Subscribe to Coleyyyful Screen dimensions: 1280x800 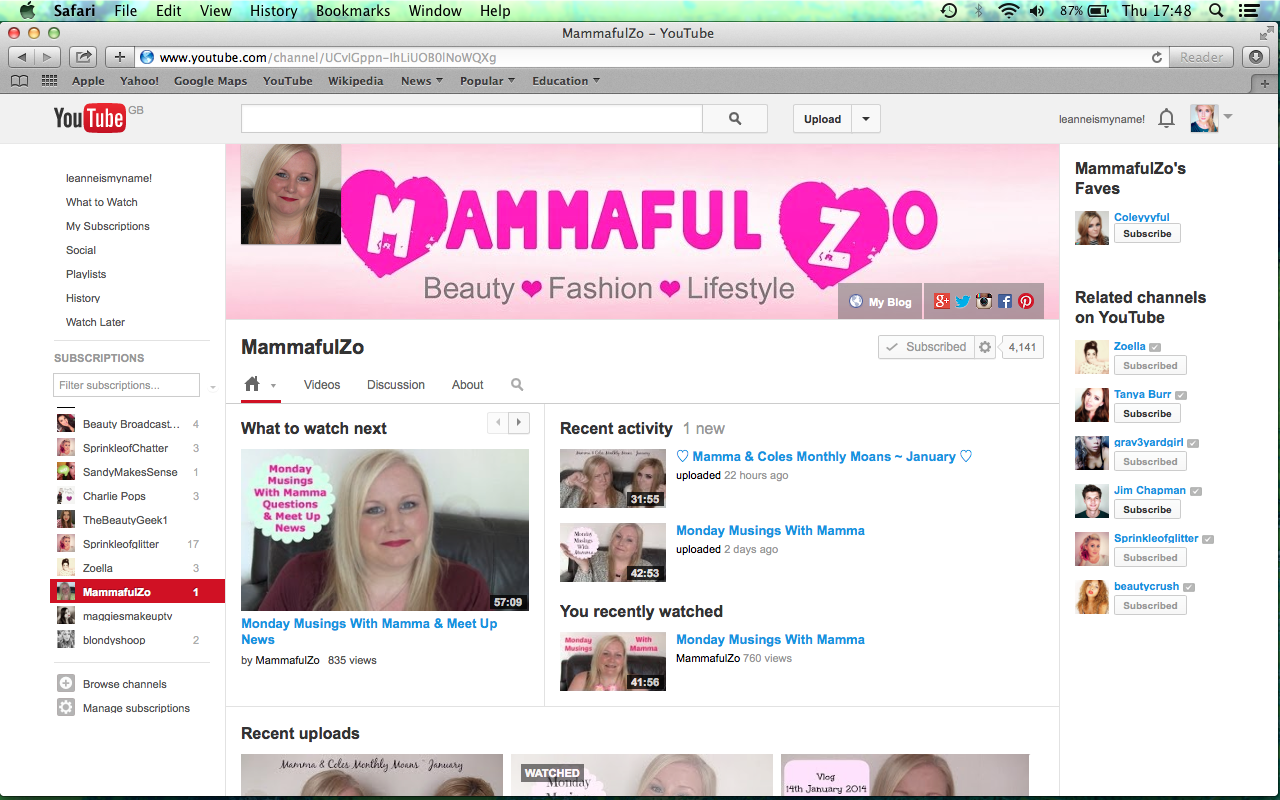coord(1147,234)
